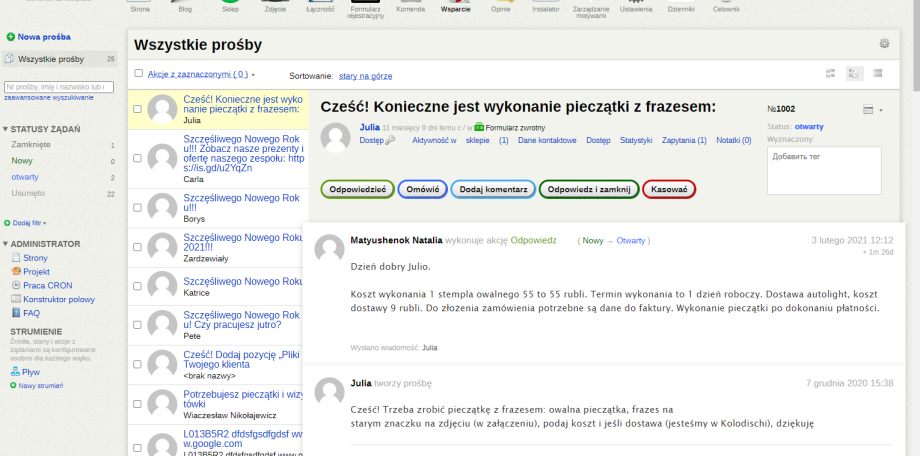This screenshot has height=456, width=920.
Task: Open the Wsparcie section in top menu
Action: pyautogui.click(x=455, y=7)
